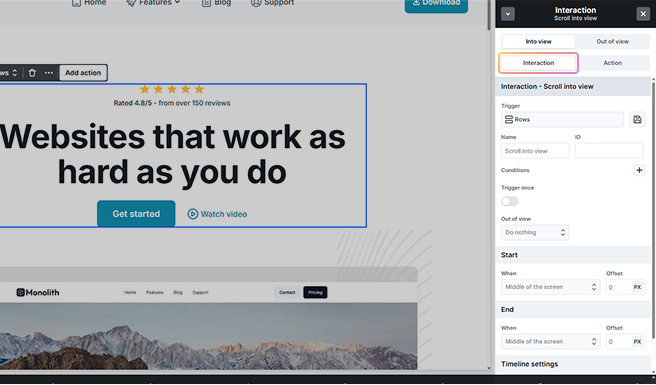Switch to the Into view tab
The image size is (656, 385).
click(538, 41)
